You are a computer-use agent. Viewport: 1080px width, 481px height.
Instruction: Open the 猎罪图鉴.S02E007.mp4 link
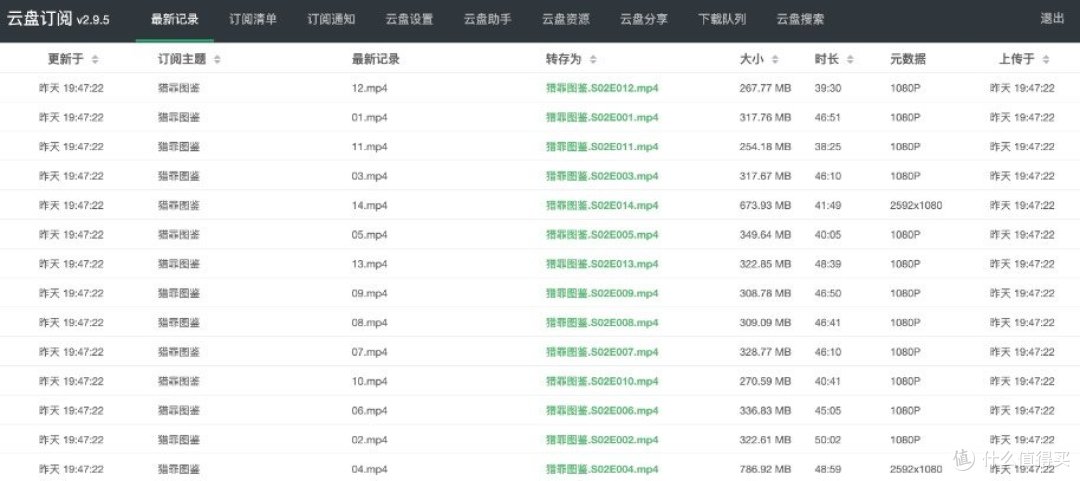602,352
